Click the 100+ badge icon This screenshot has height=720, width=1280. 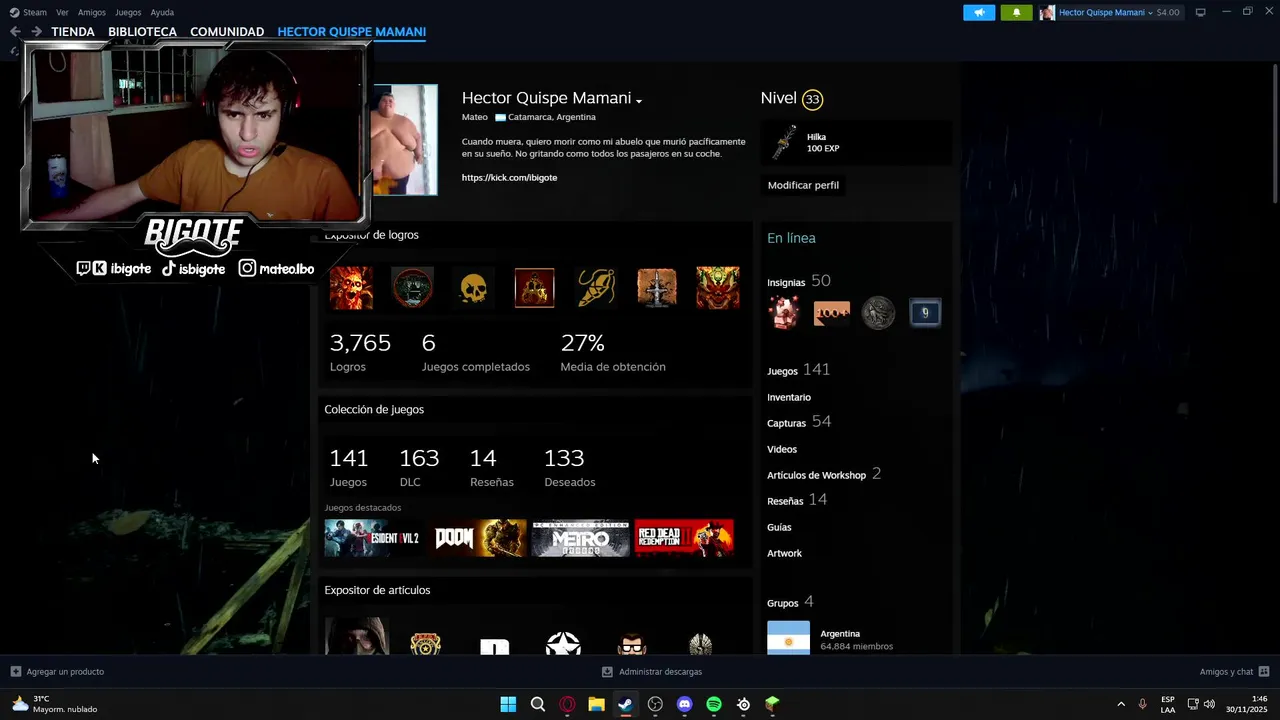coord(831,313)
